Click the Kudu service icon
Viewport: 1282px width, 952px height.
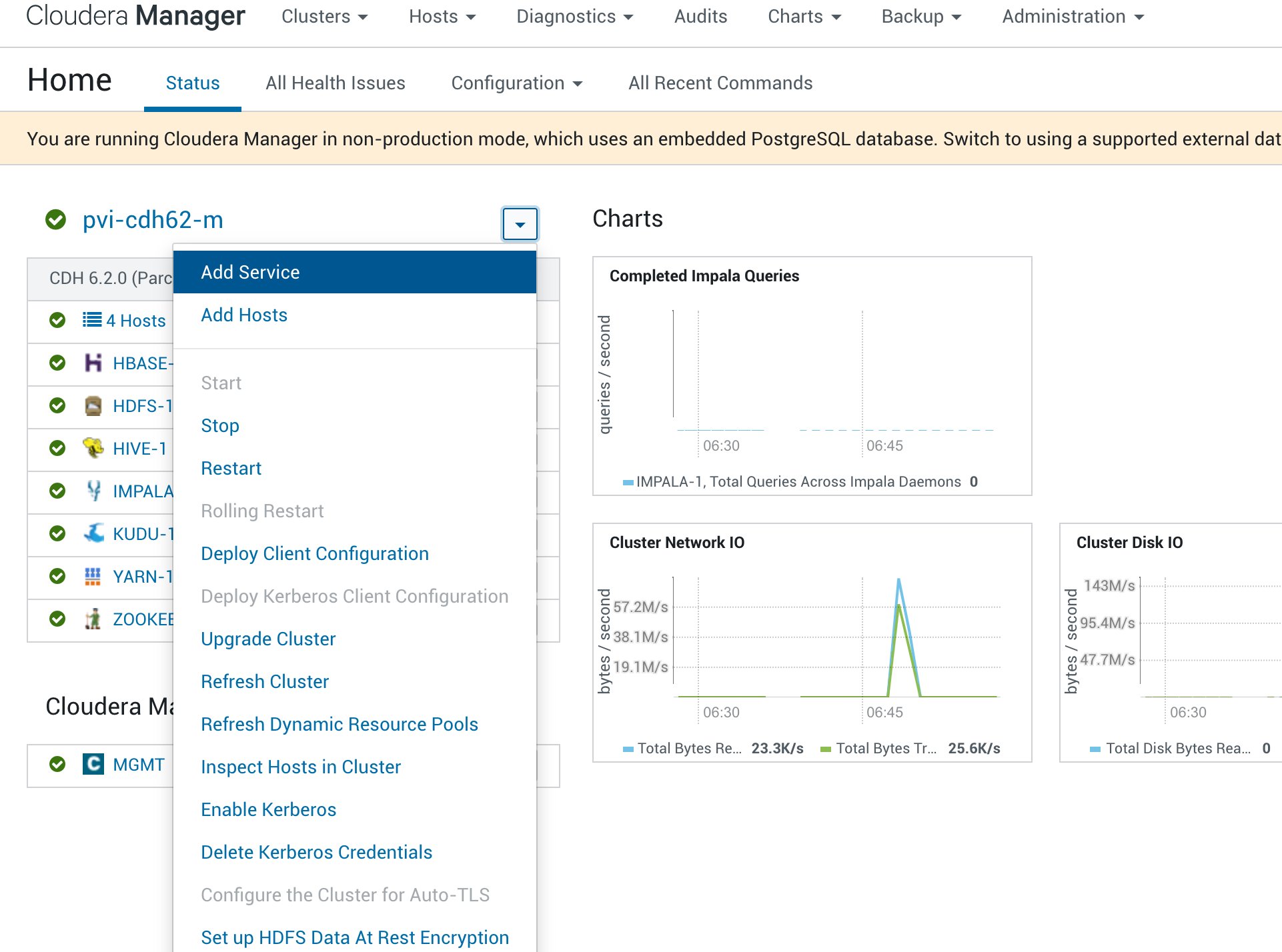93,533
